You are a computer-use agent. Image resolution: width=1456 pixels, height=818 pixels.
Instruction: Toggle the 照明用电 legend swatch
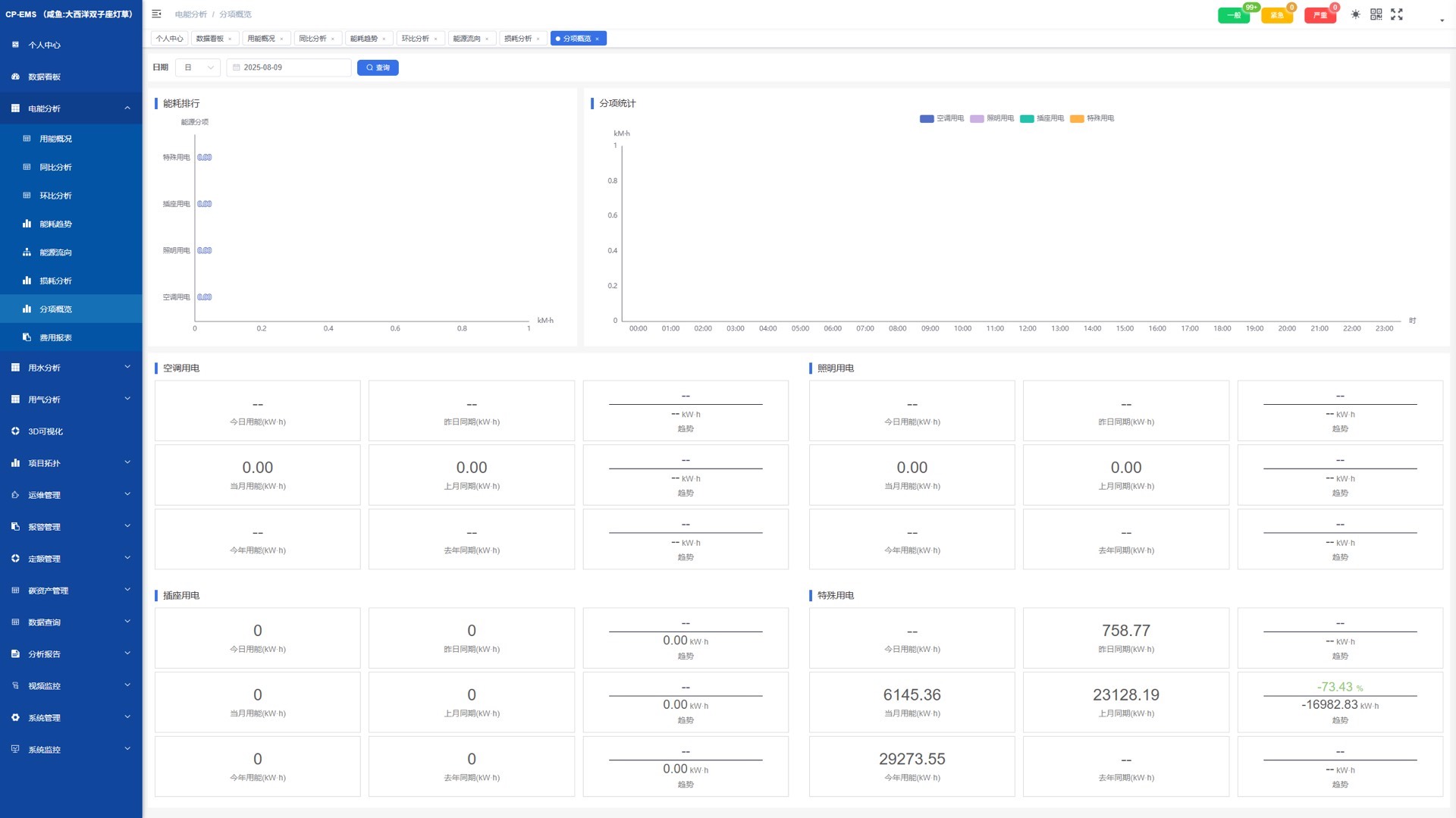977,119
